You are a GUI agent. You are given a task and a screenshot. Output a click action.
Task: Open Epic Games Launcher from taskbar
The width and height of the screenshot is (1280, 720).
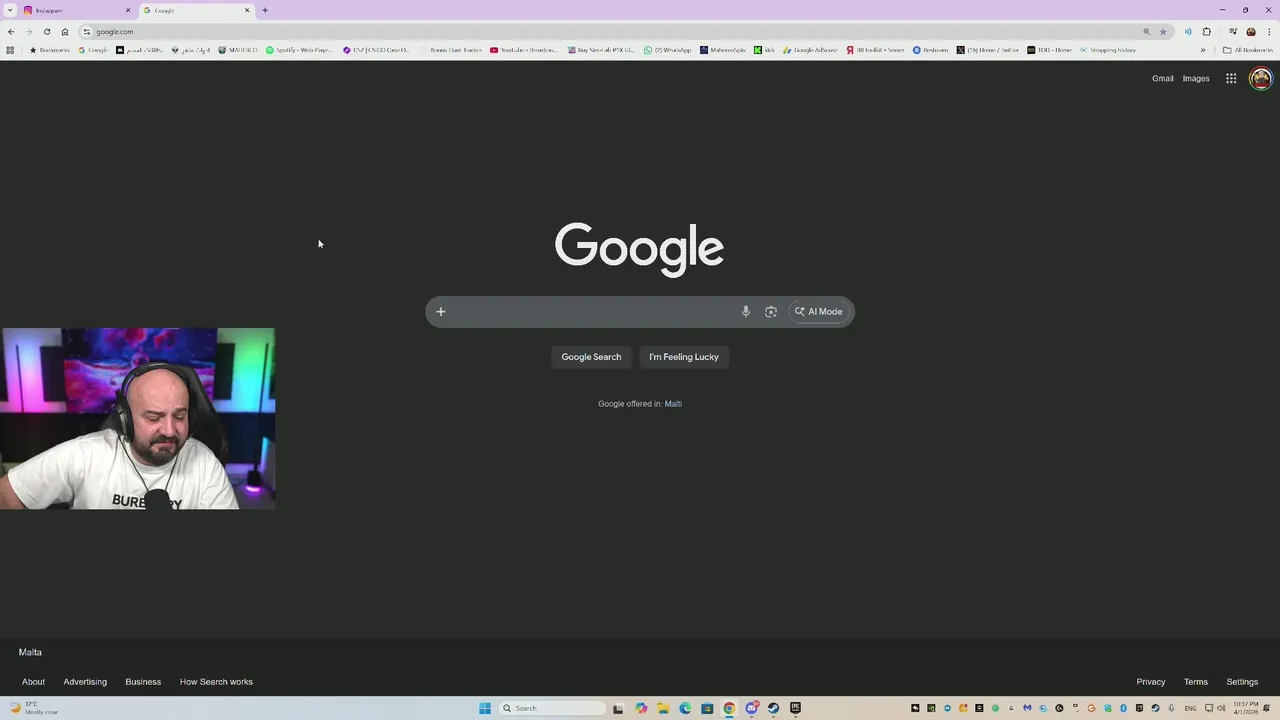pos(795,708)
